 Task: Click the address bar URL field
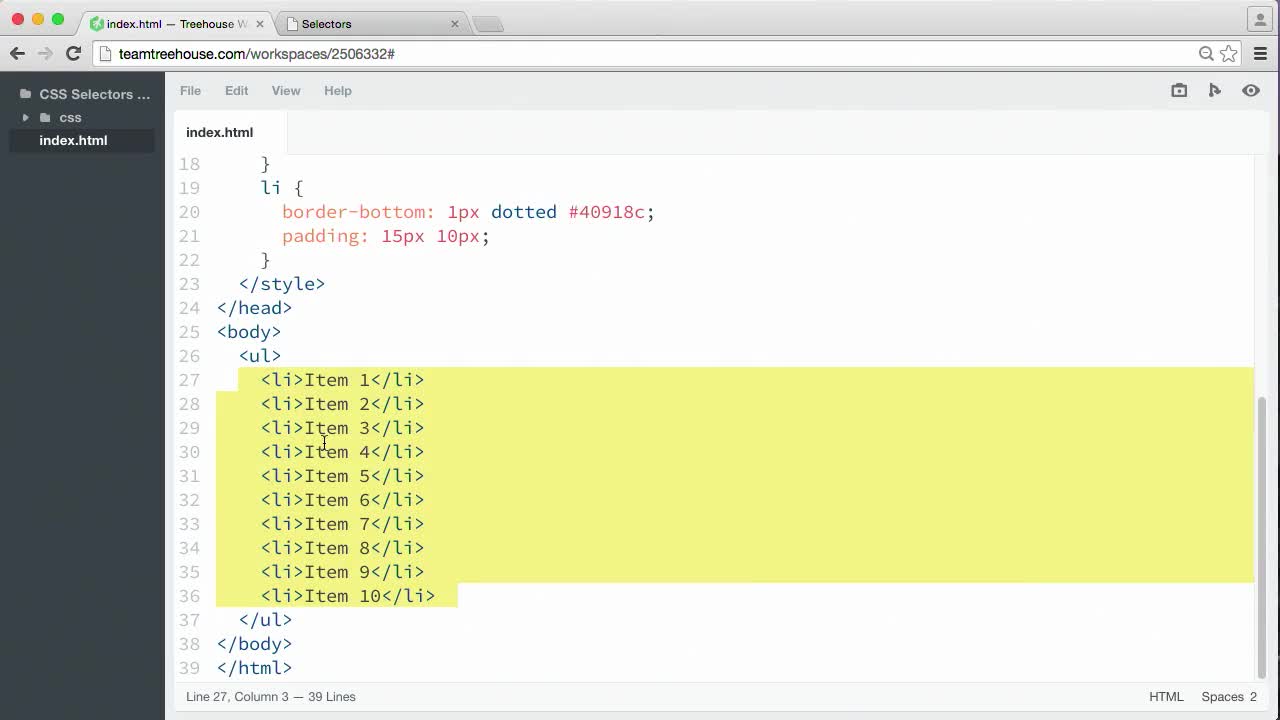click(400, 53)
